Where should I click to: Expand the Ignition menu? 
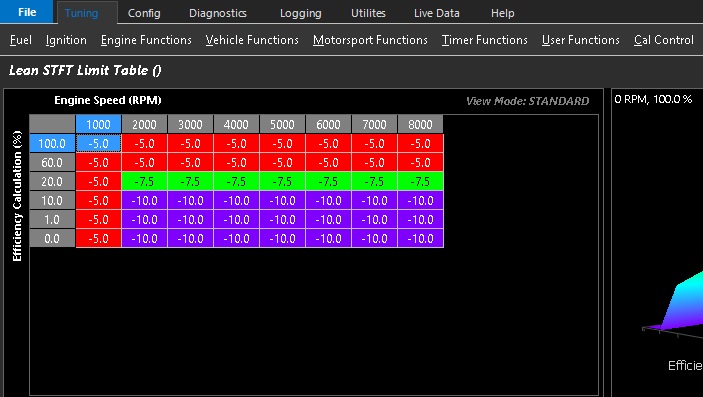tap(66, 40)
